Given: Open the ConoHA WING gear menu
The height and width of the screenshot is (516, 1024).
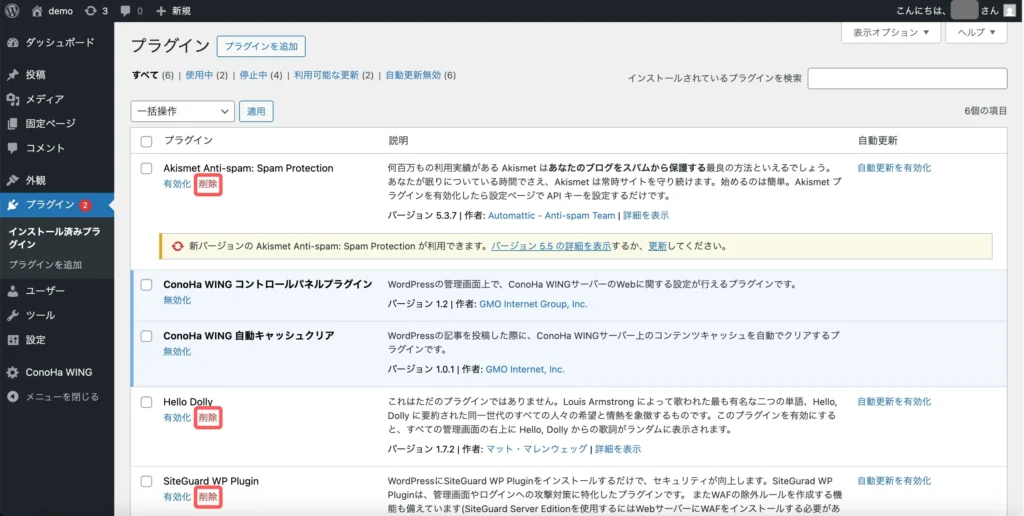Looking at the screenshot, I should pyautogui.click(x=57, y=372).
